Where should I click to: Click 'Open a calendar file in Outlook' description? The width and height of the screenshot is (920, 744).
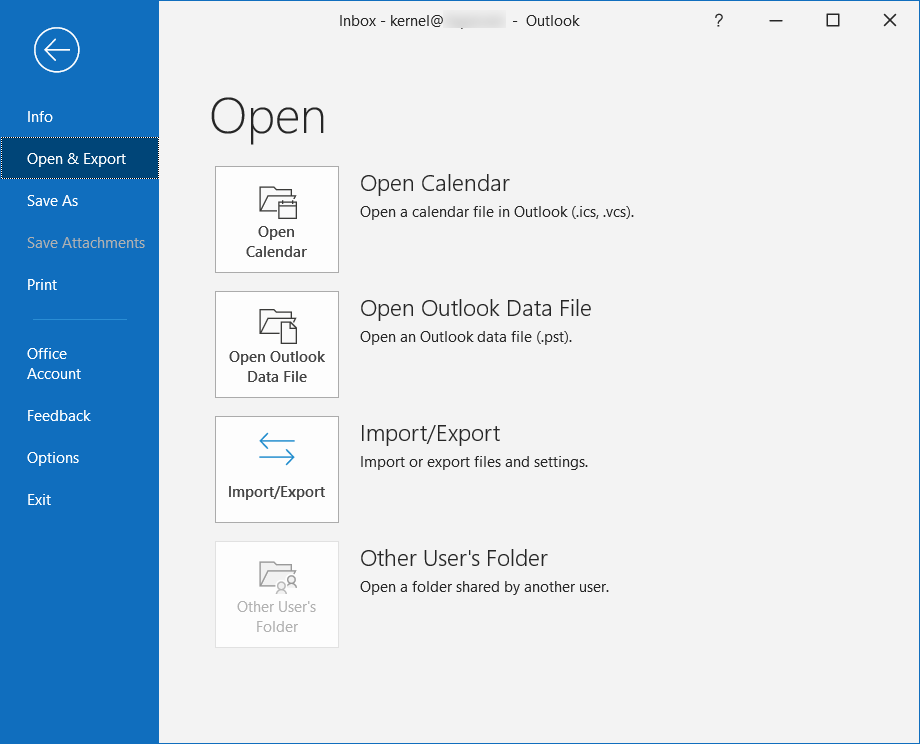click(x=497, y=212)
